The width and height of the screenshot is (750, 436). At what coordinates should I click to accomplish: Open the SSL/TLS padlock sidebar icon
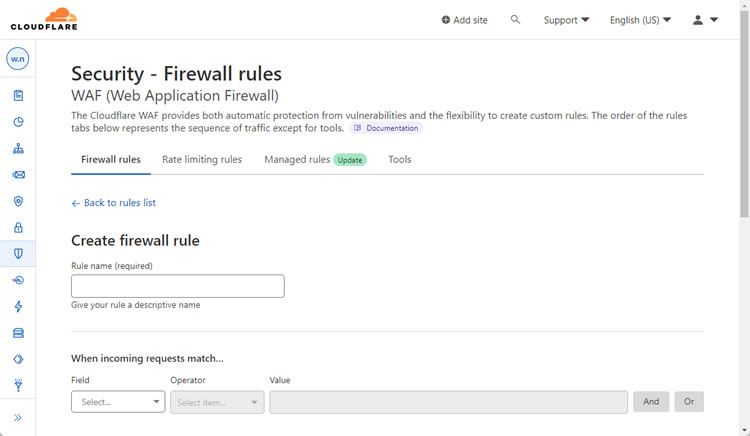tap(18, 228)
